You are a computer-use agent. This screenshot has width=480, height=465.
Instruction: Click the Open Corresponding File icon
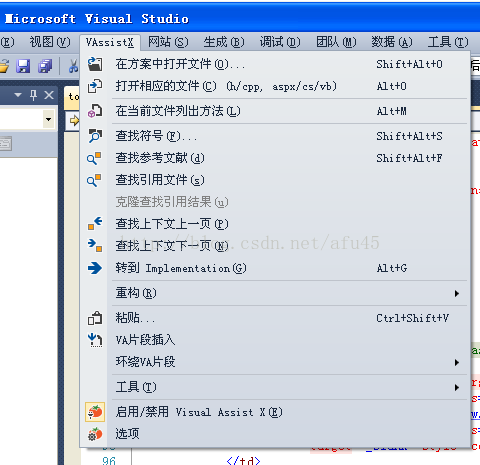point(95,86)
